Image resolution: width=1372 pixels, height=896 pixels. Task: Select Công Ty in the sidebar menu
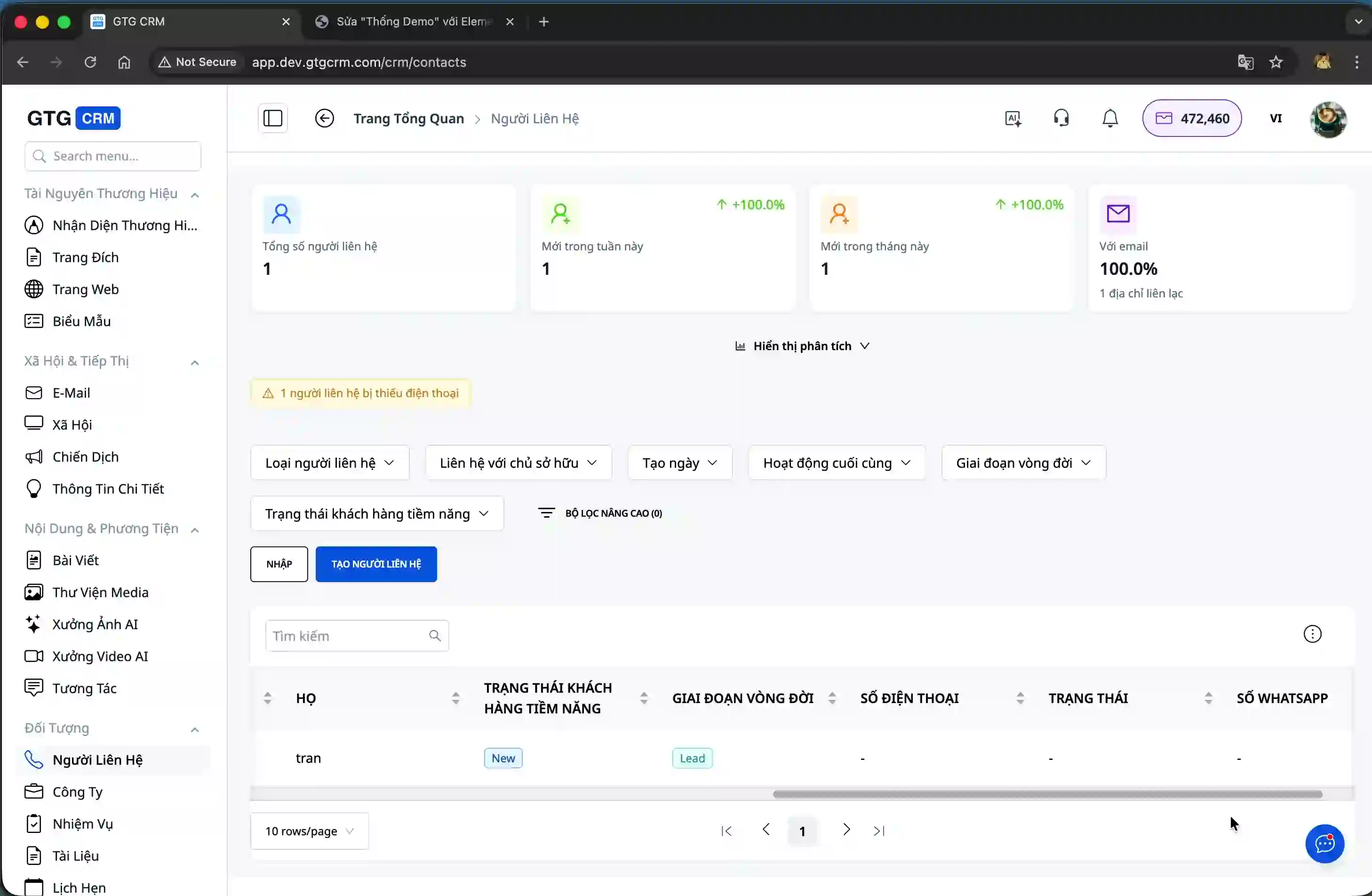[x=77, y=792]
